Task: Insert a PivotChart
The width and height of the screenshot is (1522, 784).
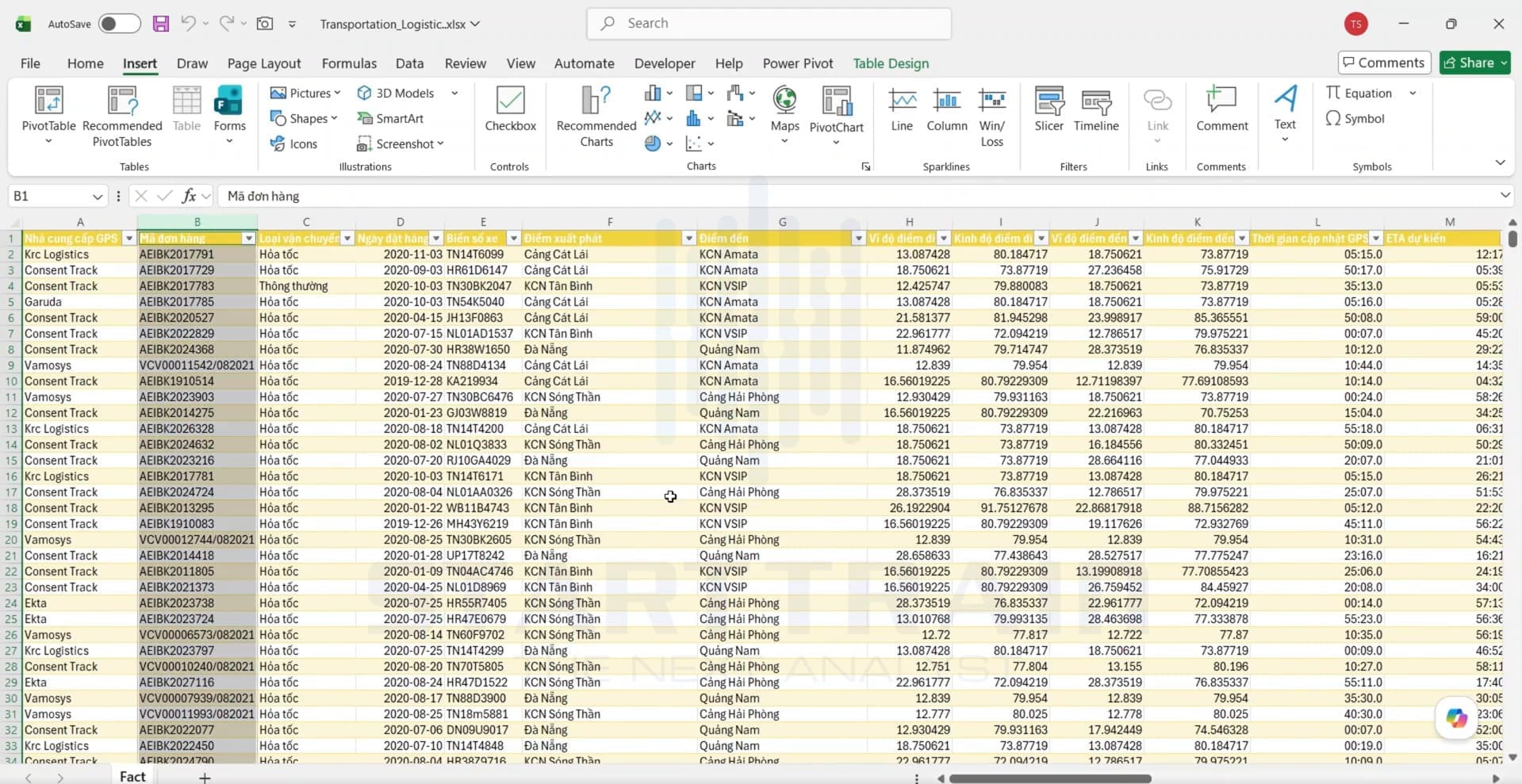Action: pyautogui.click(x=836, y=117)
